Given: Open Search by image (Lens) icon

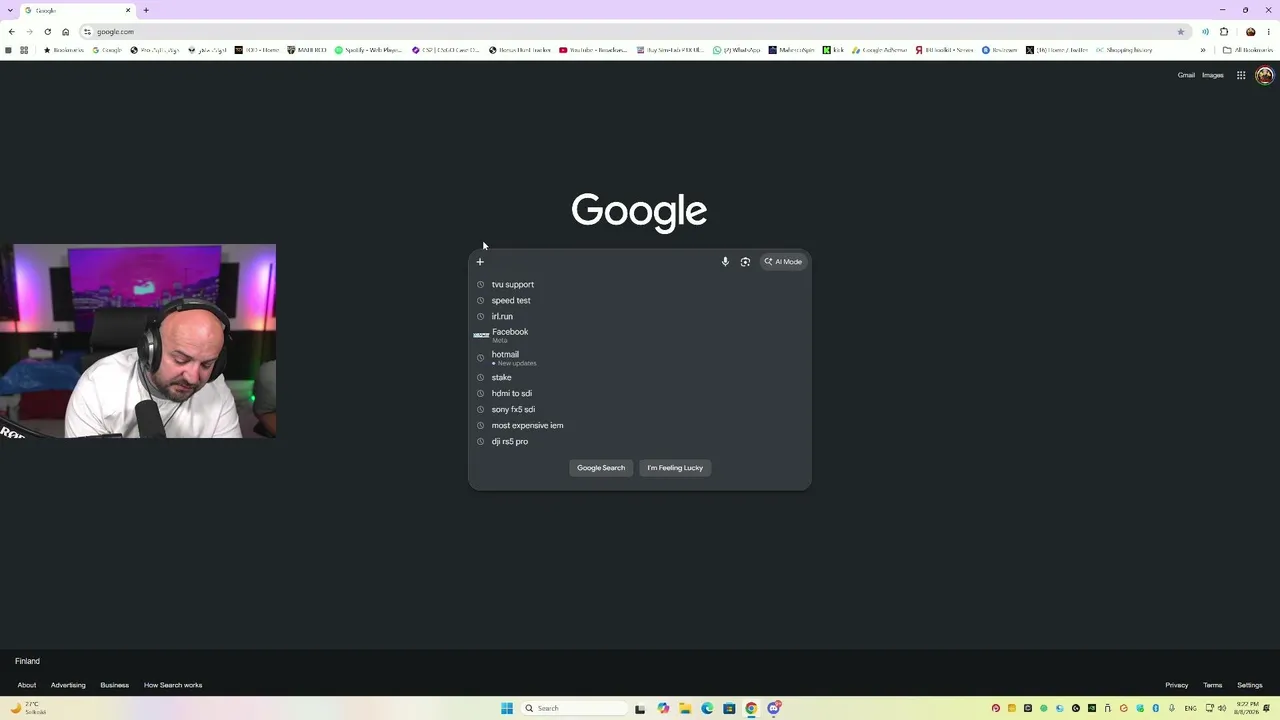Looking at the screenshot, I should tap(745, 262).
